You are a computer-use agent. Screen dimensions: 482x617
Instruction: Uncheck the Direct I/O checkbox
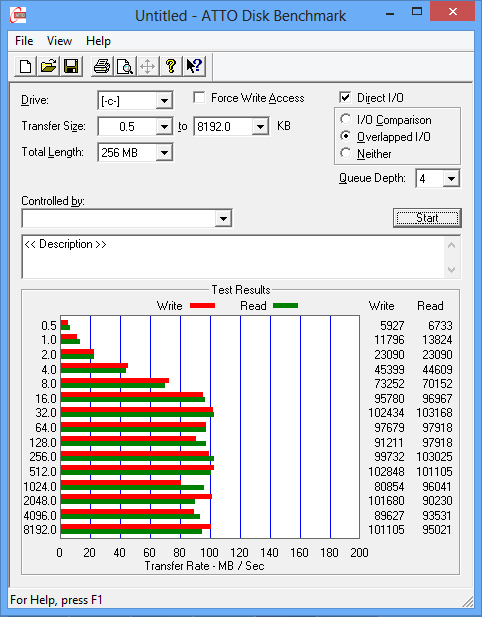click(x=345, y=97)
